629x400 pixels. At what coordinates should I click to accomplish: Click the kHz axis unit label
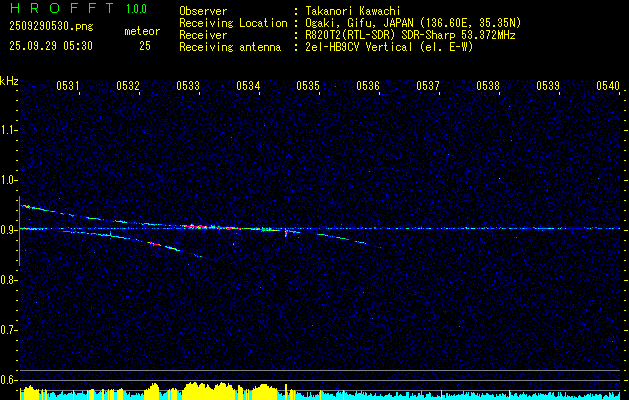(9, 80)
